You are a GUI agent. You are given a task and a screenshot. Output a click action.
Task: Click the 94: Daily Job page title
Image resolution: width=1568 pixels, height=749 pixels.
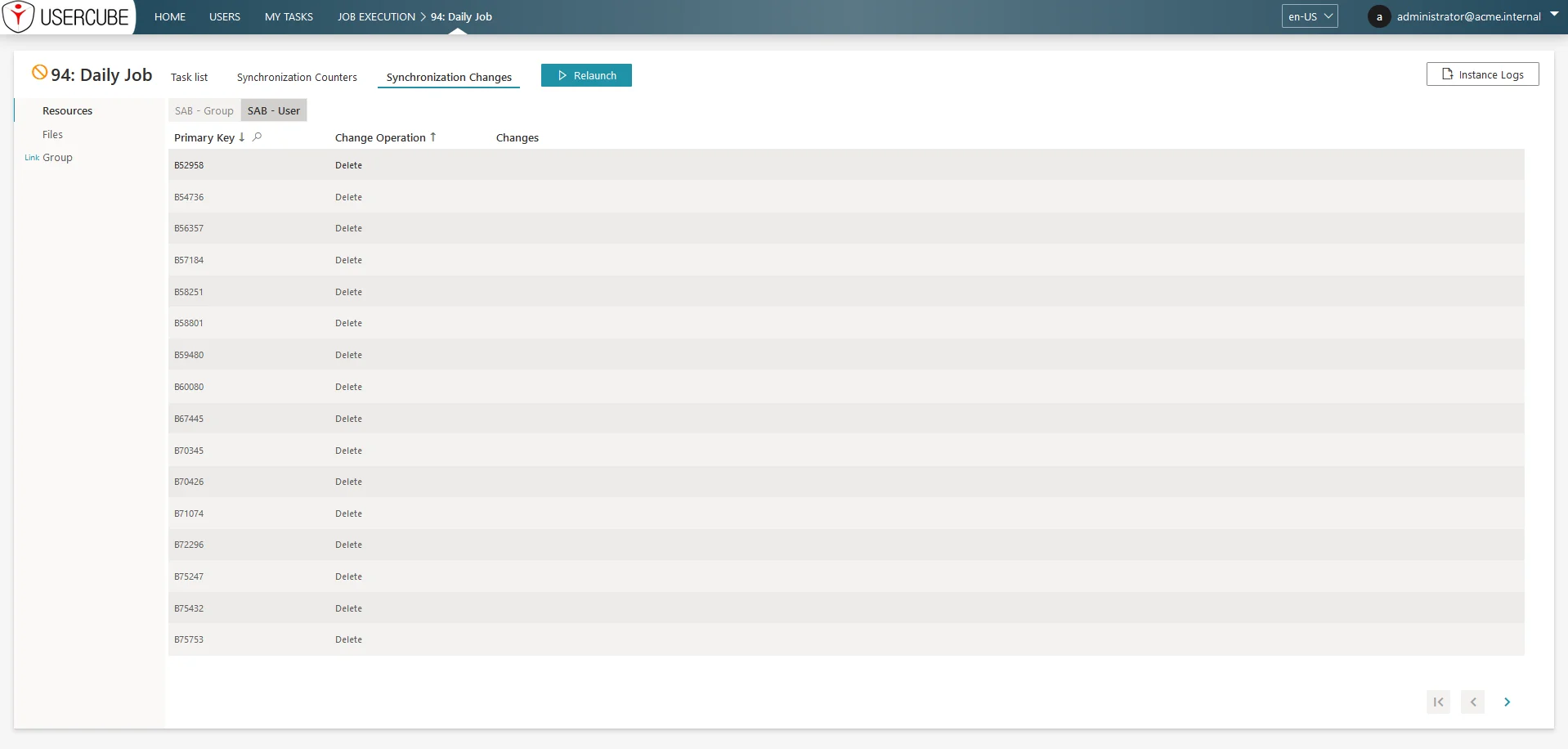pyautogui.click(x=101, y=74)
